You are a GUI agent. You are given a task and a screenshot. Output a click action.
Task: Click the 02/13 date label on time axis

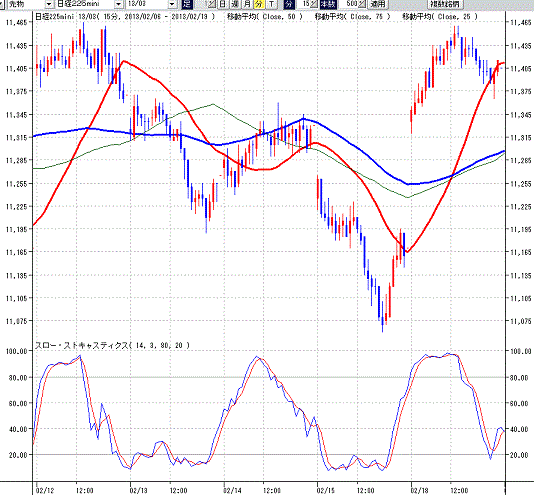click(x=139, y=491)
